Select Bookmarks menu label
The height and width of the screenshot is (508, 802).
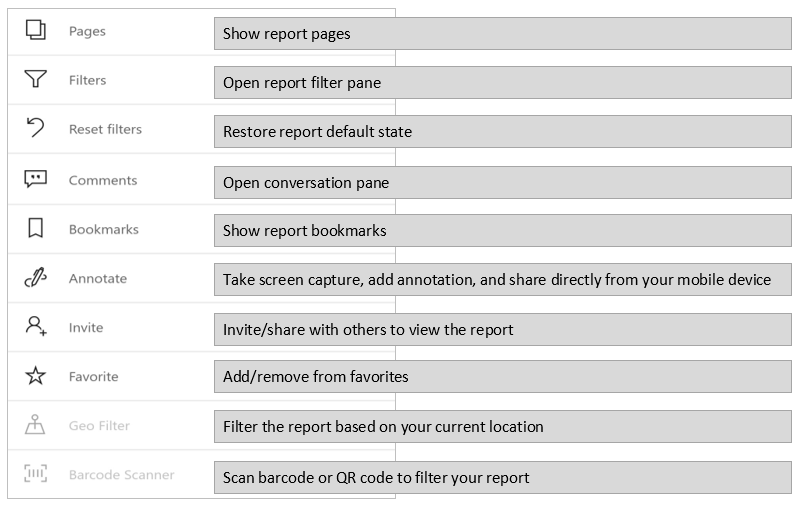tap(104, 229)
